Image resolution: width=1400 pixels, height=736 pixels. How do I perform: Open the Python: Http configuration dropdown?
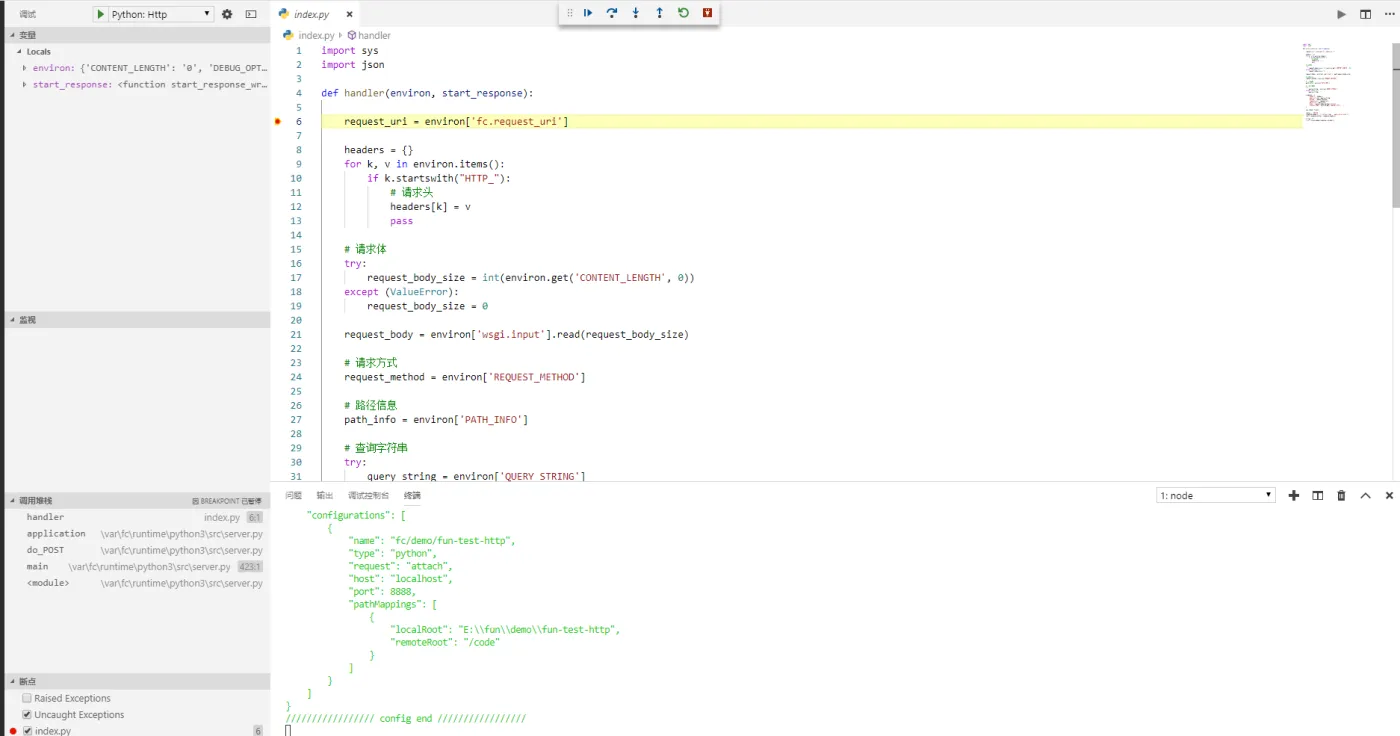[153, 14]
